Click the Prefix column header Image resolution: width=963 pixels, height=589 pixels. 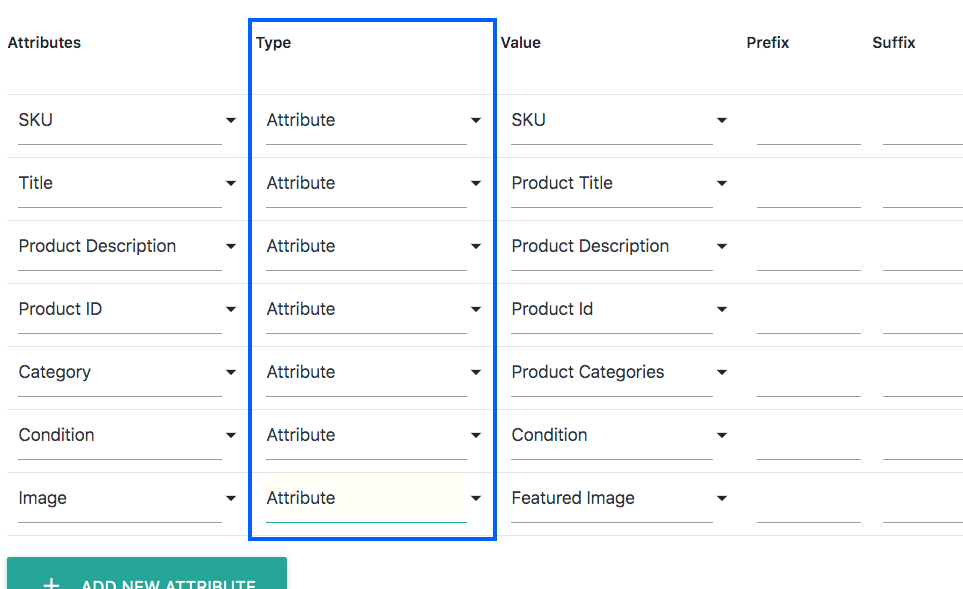(x=768, y=42)
